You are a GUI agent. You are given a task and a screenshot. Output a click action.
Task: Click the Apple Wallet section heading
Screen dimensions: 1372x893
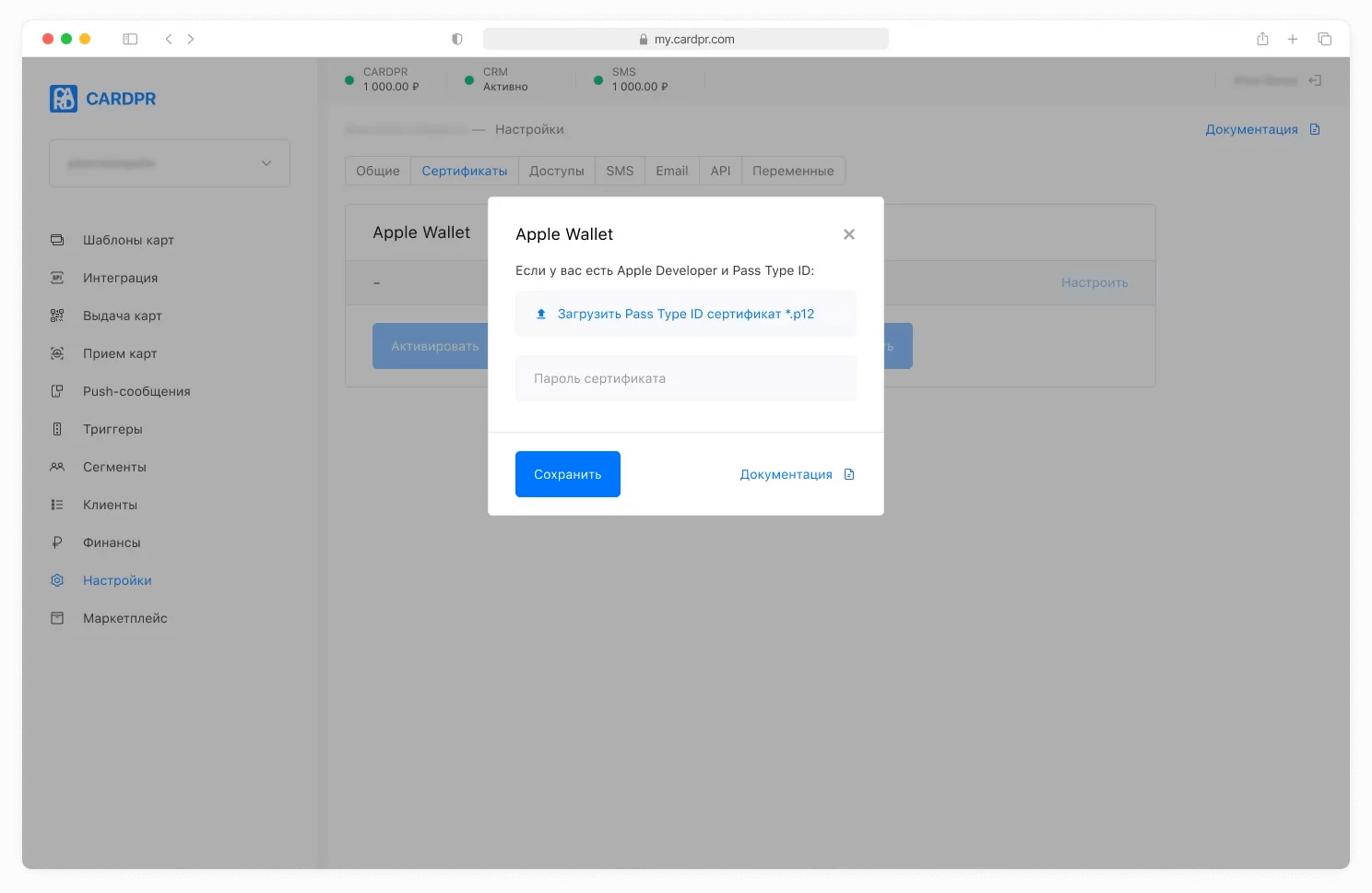pyautogui.click(x=421, y=232)
